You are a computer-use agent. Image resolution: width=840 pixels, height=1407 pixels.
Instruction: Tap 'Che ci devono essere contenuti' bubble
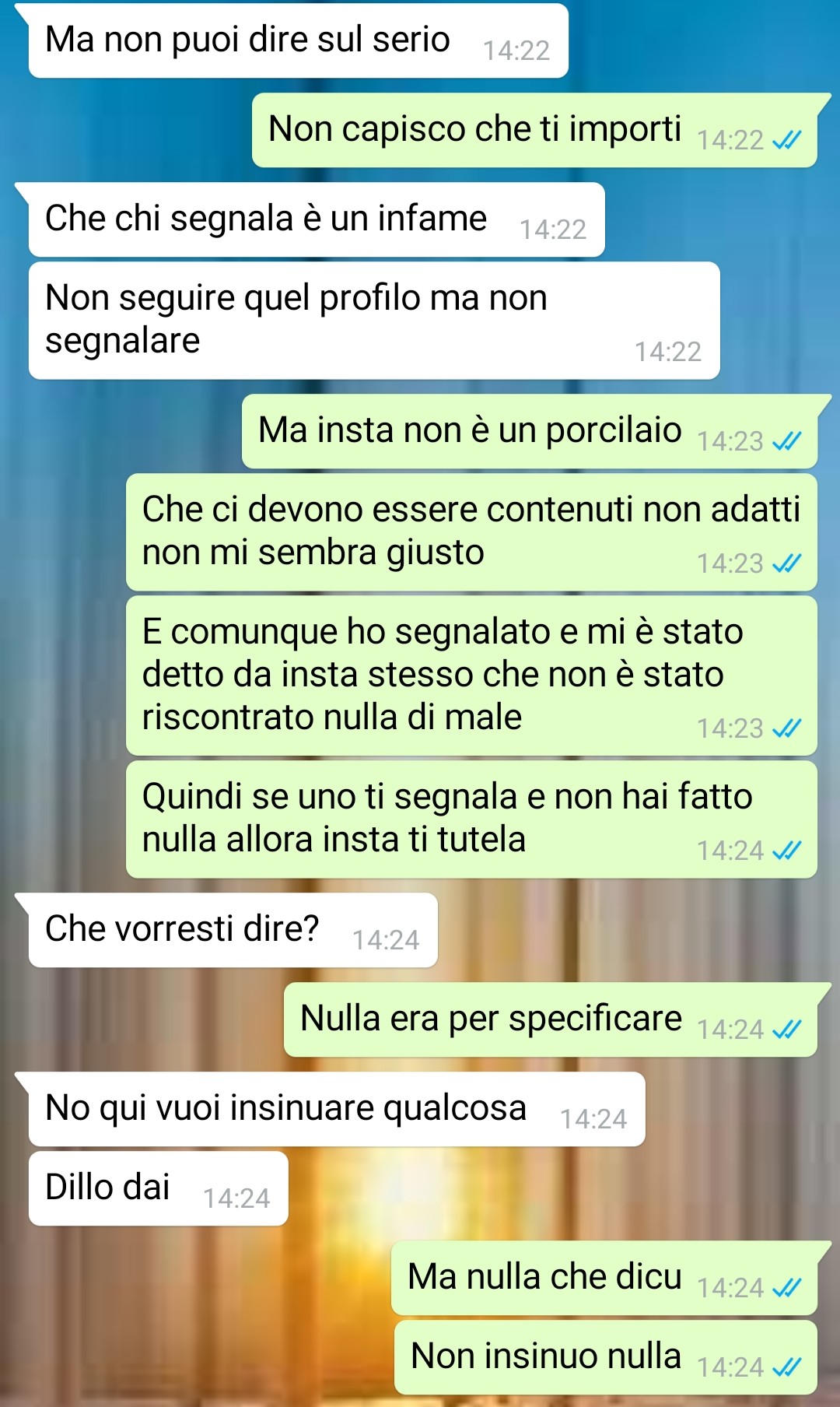[x=471, y=532]
